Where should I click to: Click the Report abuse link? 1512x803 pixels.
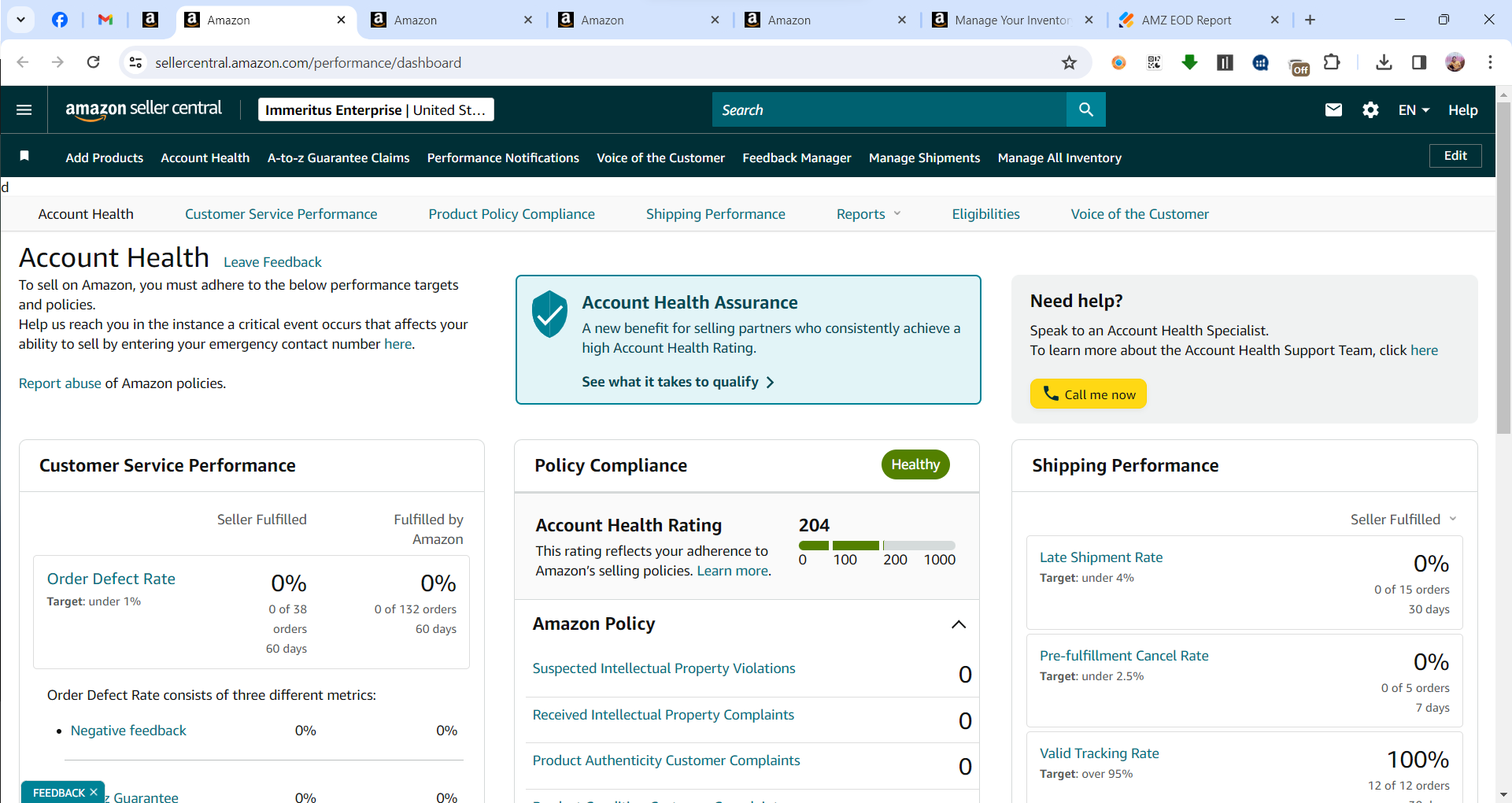point(60,383)
